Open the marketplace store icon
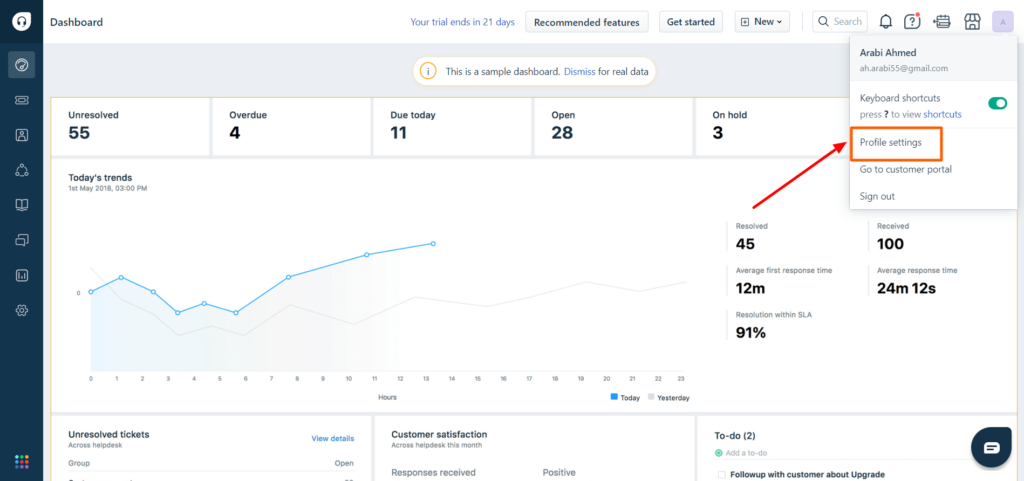The image size is (1024, 481). (972, 22)
